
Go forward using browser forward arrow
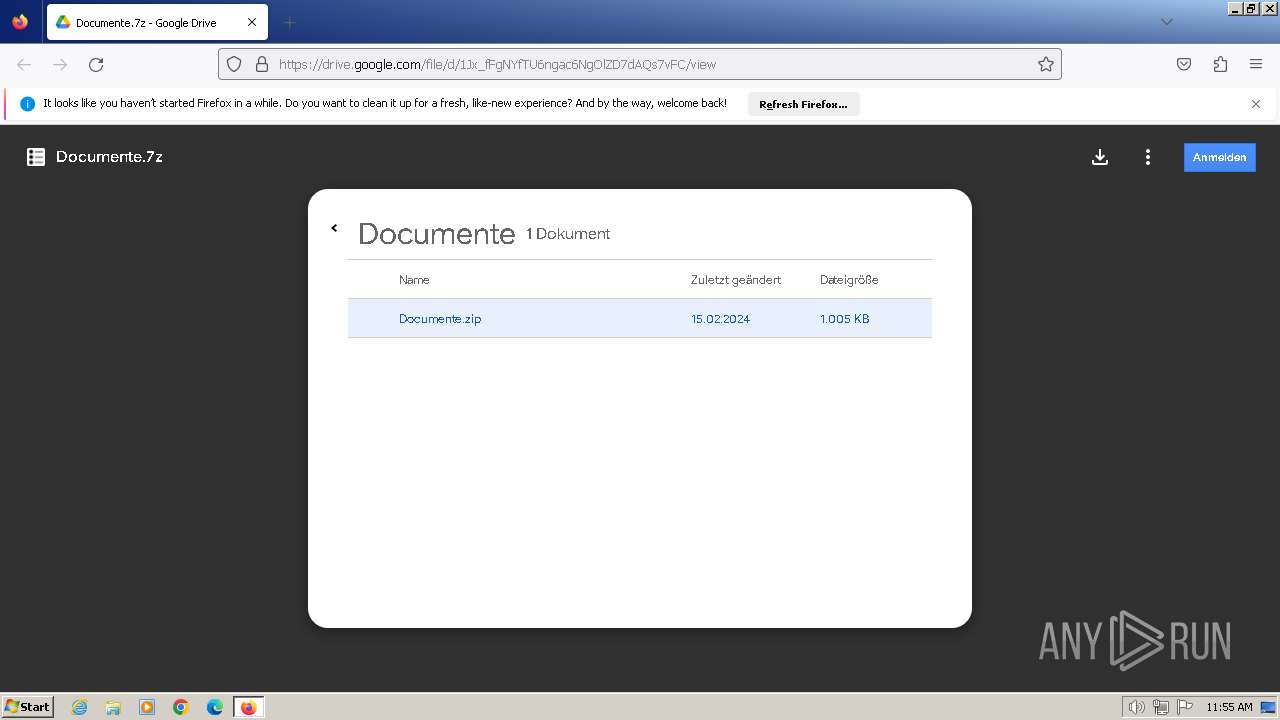60,64
